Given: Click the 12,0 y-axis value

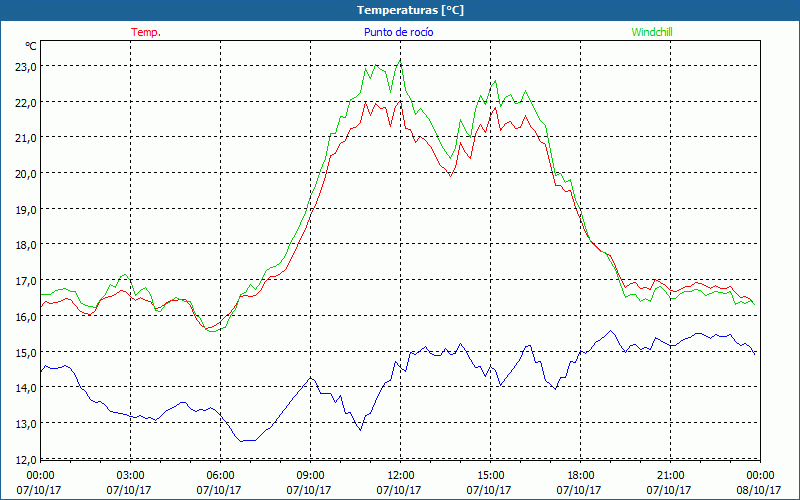Looking at the screenshot, I should 25,459.
